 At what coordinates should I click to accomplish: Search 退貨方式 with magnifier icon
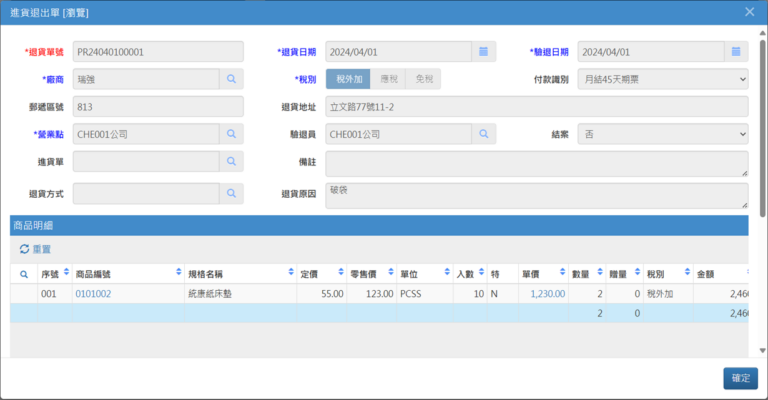(x=231, y=193)
